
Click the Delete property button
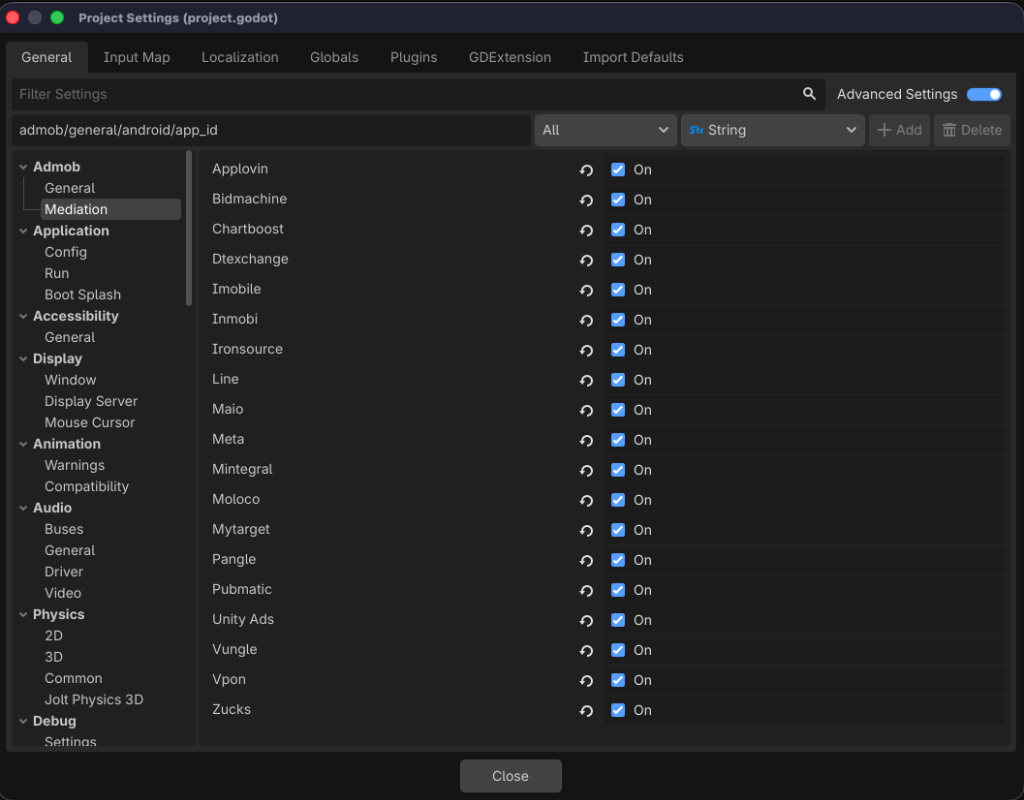[x=972, y=130]
